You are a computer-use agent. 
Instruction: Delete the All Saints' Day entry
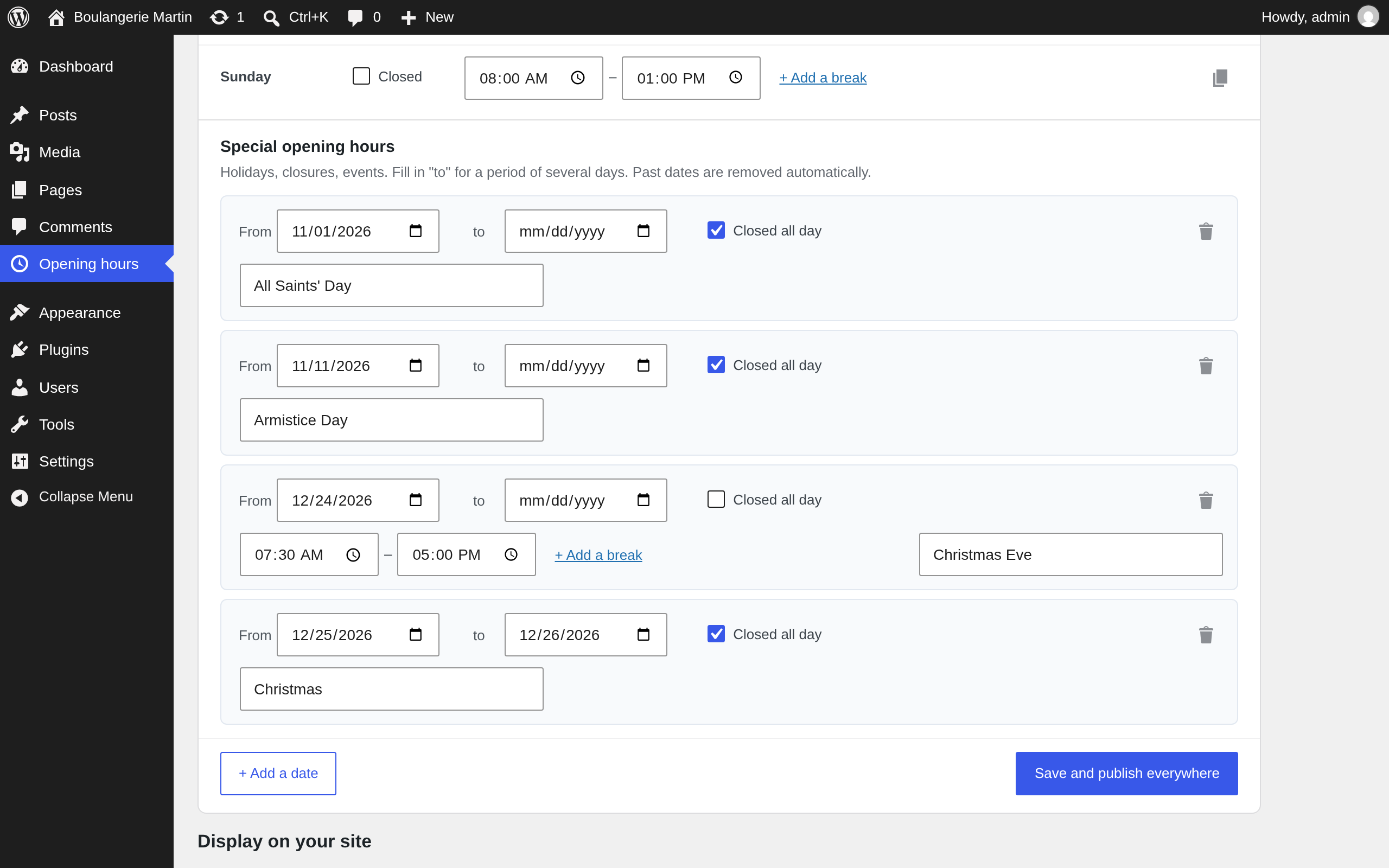1206,231
